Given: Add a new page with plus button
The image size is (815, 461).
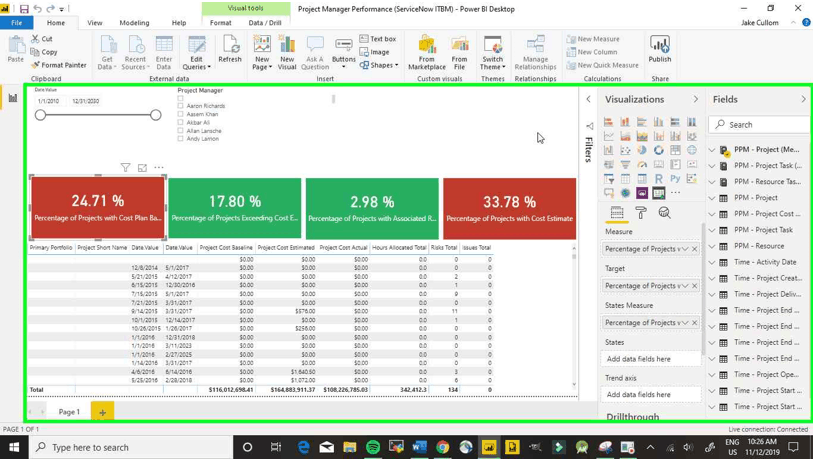Looking at the screenshot, I should pos(102,412).
